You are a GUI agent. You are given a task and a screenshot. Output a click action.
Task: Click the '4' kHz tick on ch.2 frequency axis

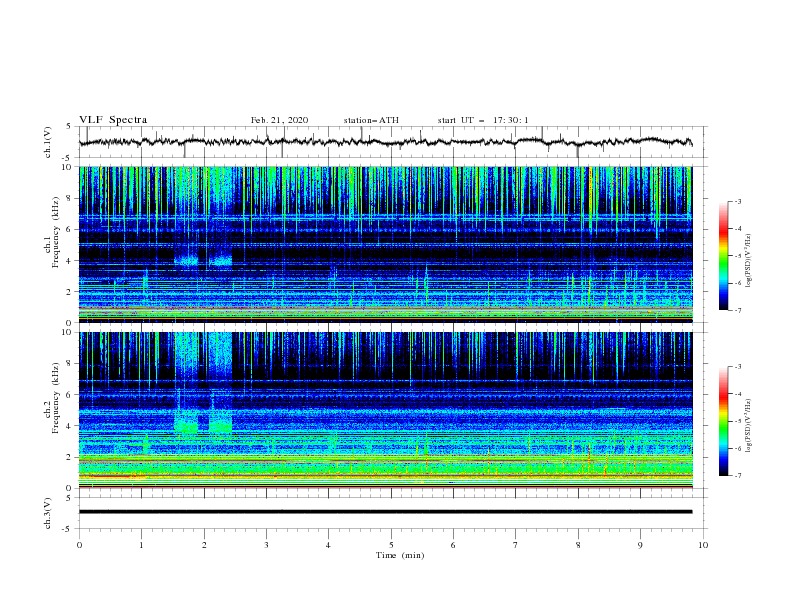pyautogui.click(x=70, y=426)
